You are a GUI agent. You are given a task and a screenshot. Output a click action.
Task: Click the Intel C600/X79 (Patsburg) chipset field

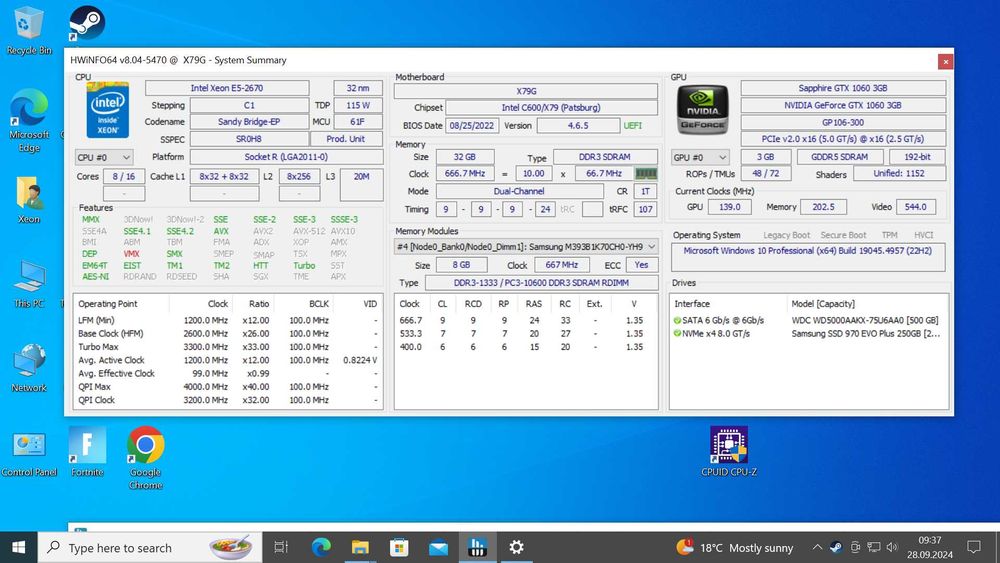[x=551, y=108]
